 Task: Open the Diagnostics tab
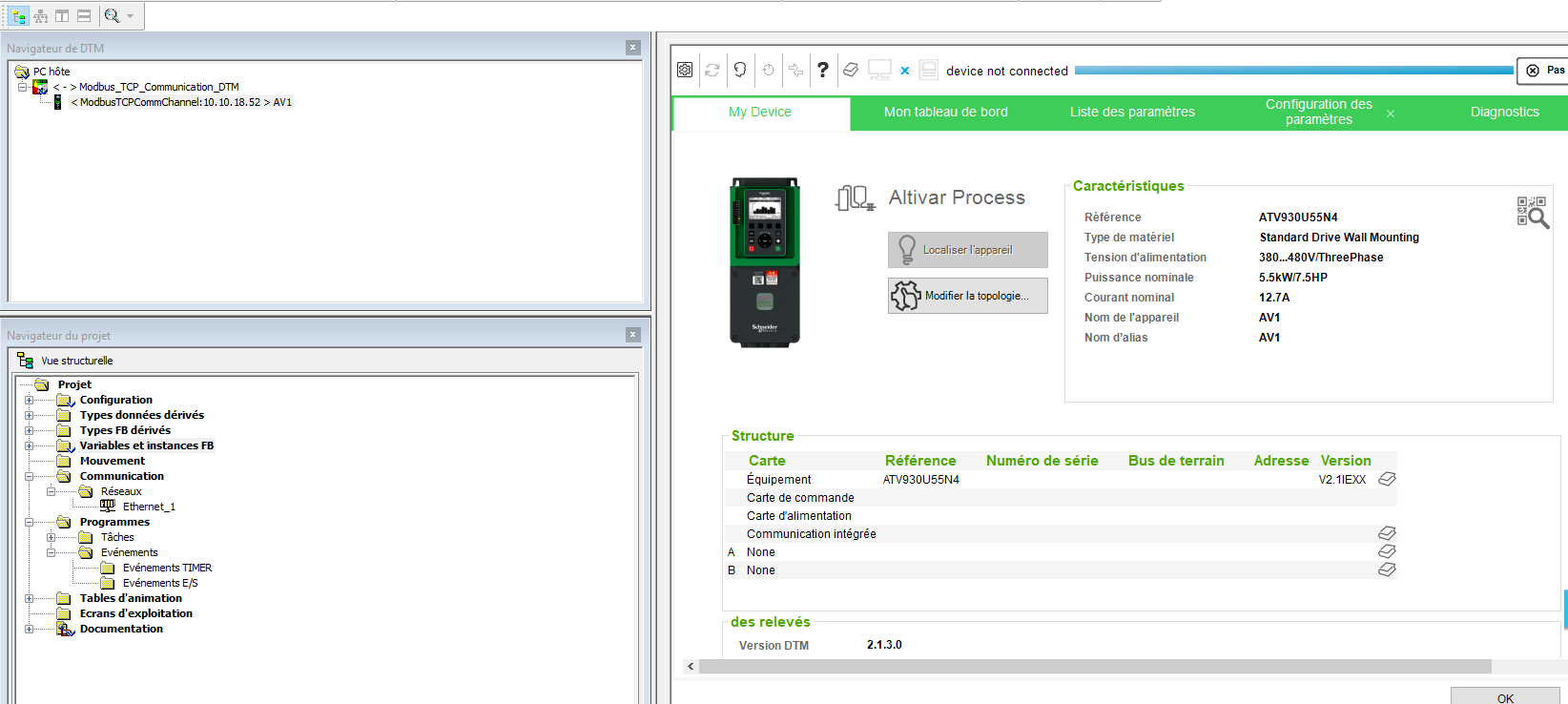click(1504, 112)
